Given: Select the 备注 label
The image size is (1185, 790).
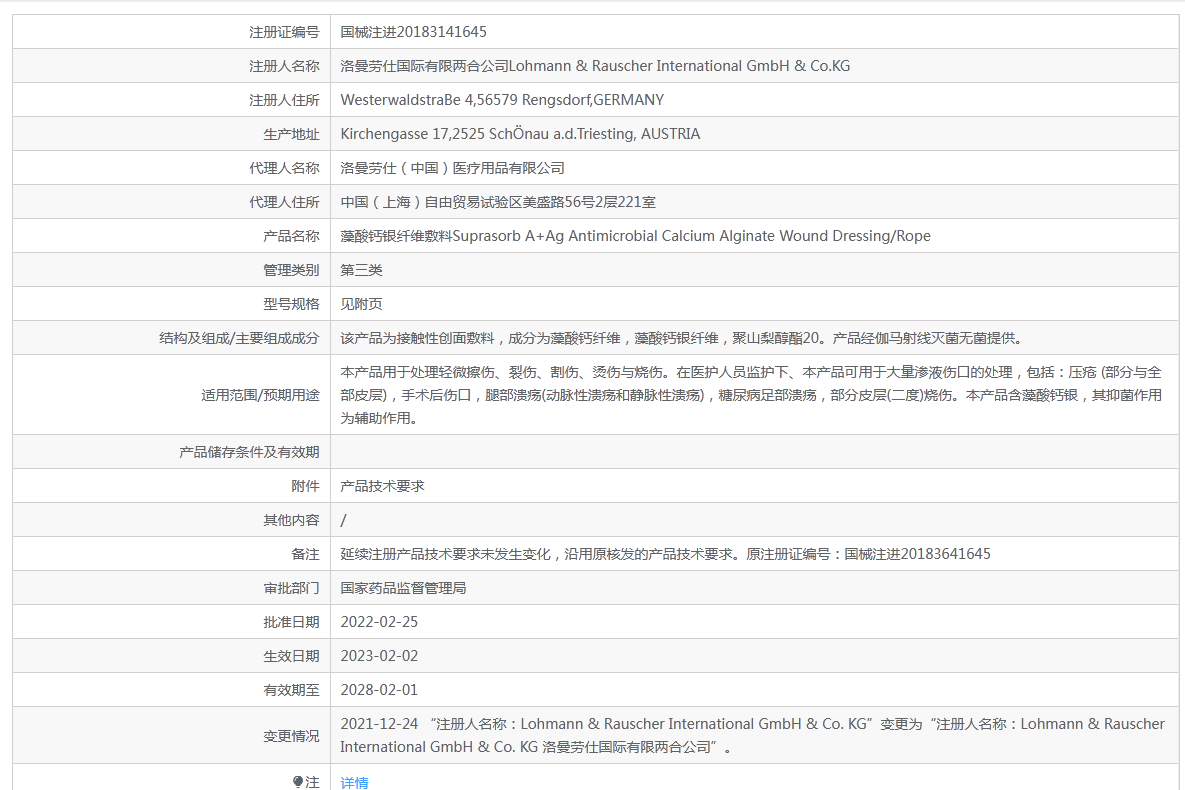Looking at the screenshot, I should [305, 554].
